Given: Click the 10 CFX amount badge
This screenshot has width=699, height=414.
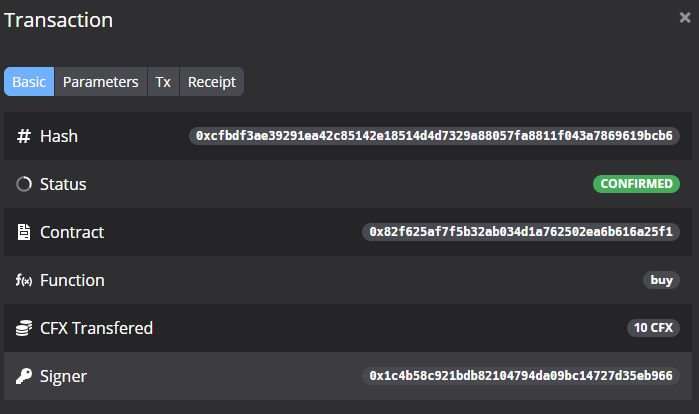Looking at the screenshot, I should point(653,328).
